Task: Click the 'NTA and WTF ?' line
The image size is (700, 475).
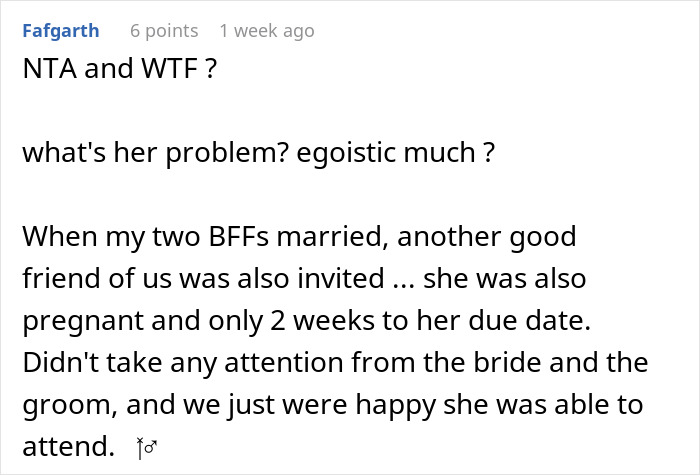Action: click(x=119, y=68)
